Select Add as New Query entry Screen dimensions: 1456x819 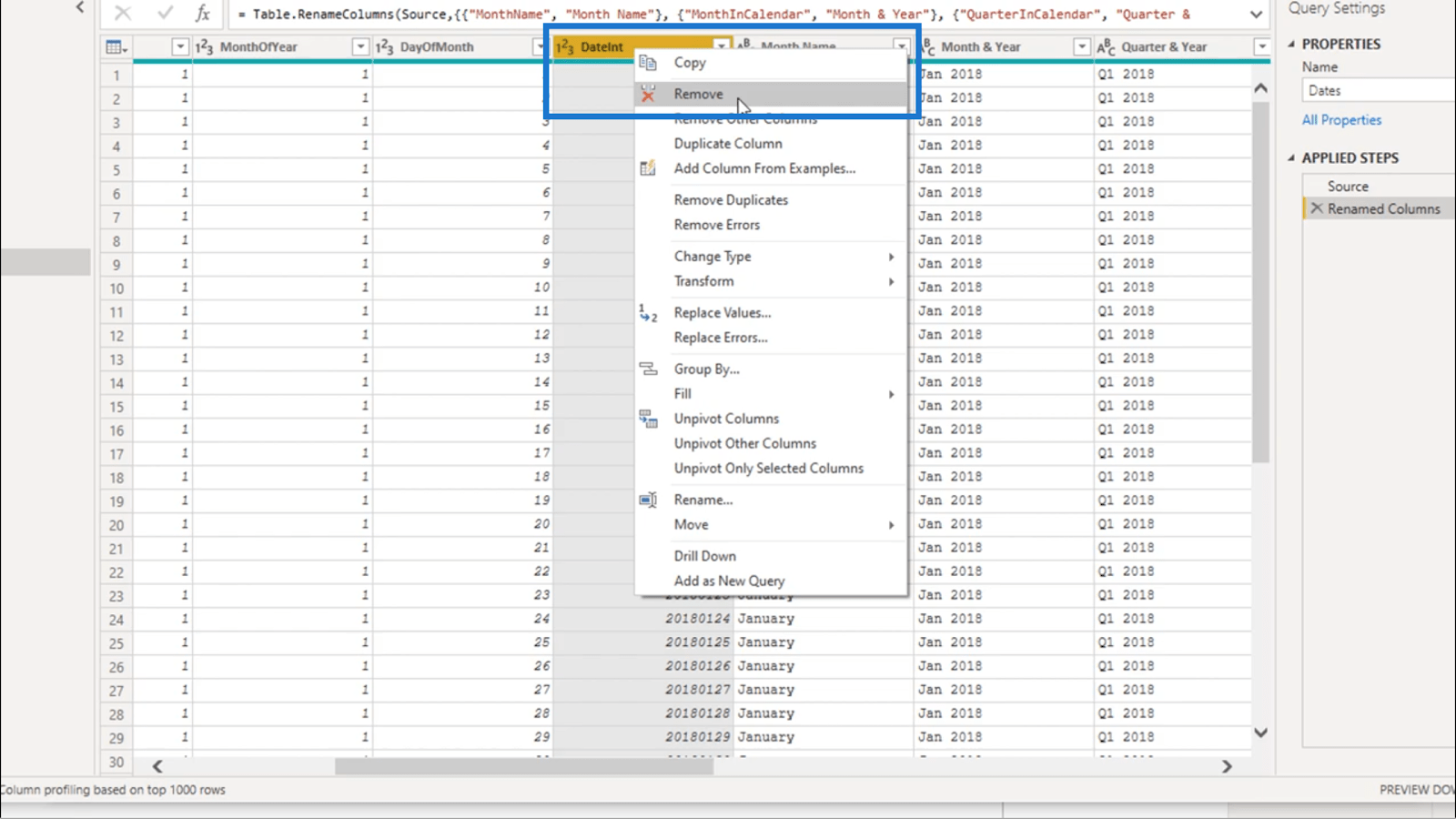(729, 581)
